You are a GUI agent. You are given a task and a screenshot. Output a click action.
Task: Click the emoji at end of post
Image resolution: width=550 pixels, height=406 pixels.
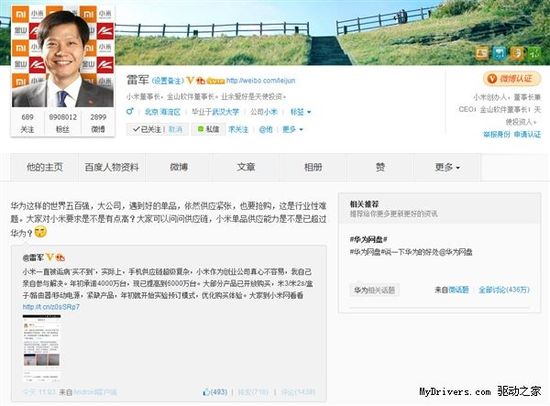pos(41,232)
